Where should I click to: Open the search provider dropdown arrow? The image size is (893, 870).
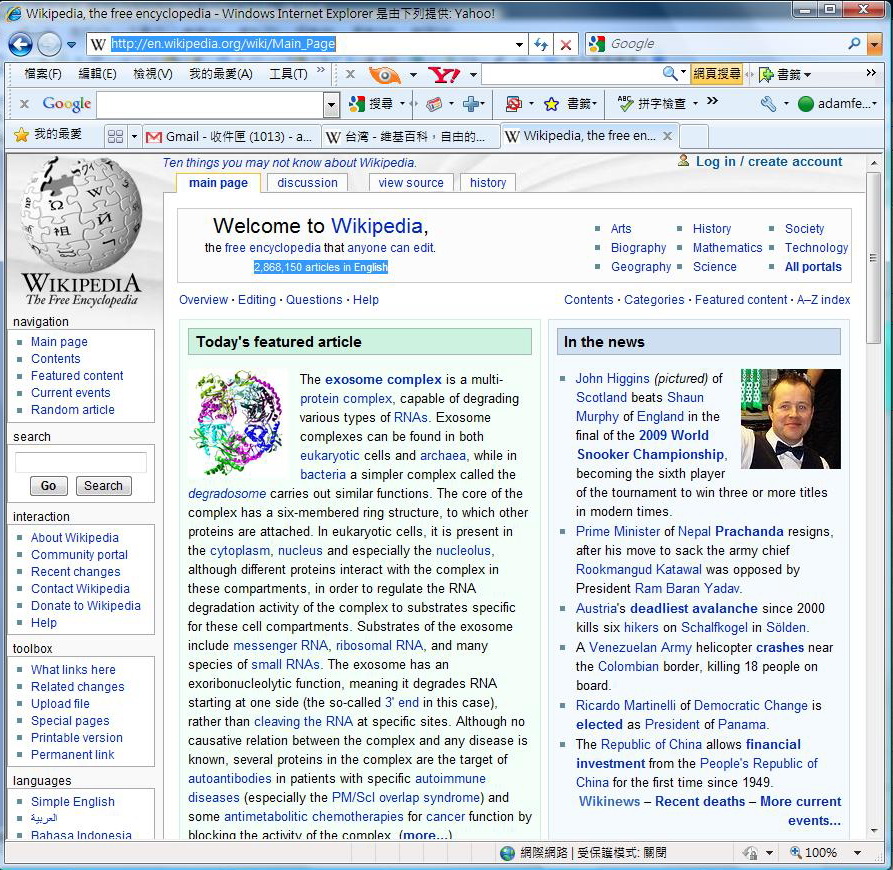coord(874,44)
